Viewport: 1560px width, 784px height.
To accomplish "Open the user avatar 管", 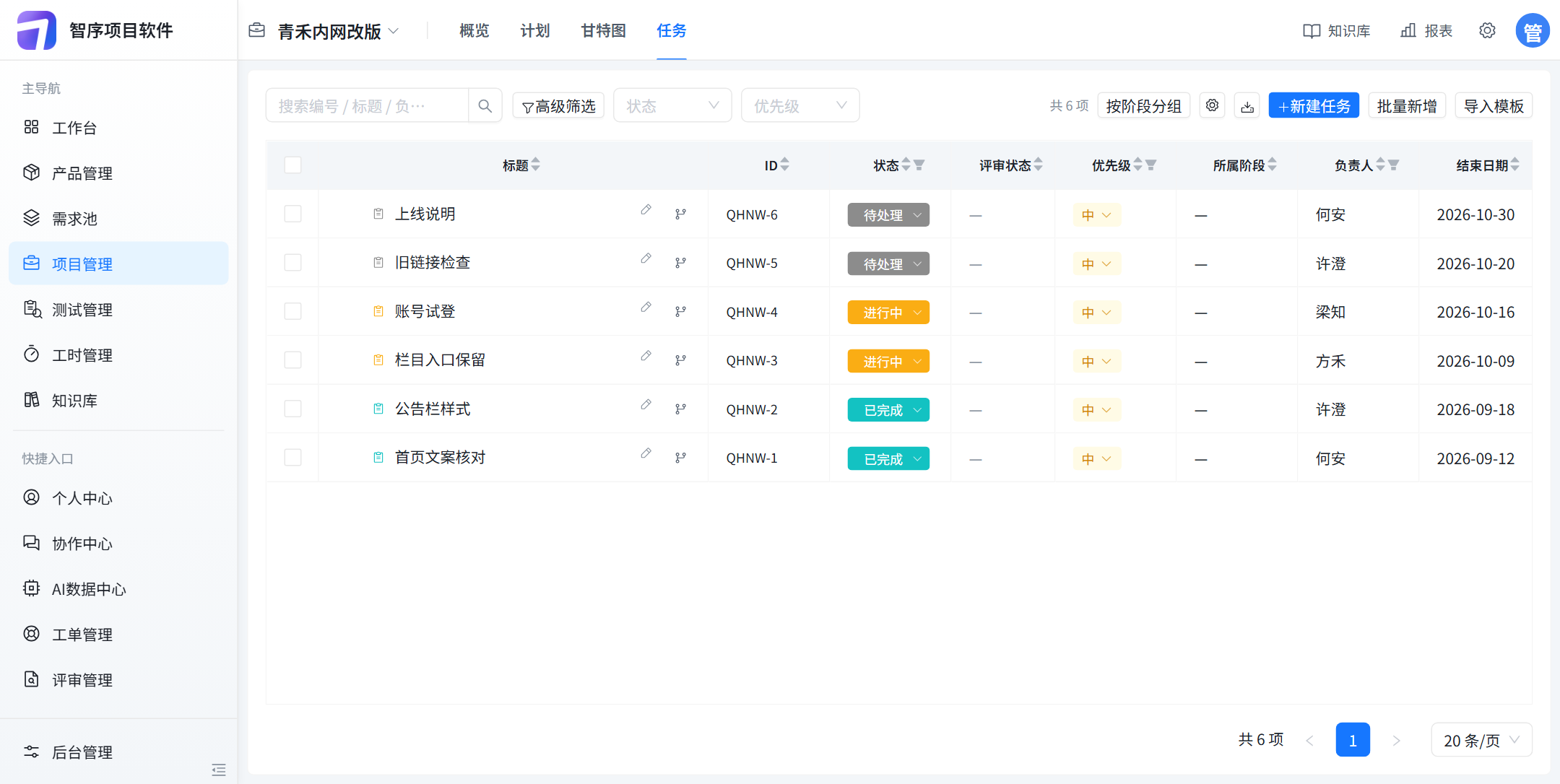I will 1533,30.
